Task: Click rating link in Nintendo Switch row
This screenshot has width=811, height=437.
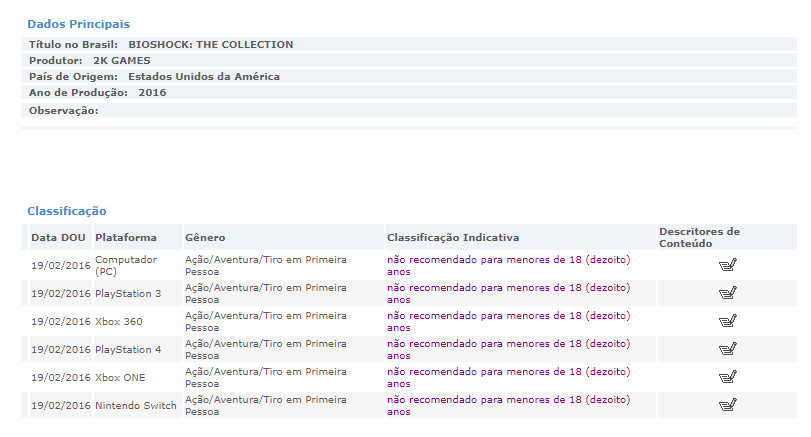Action: point(508,405)
